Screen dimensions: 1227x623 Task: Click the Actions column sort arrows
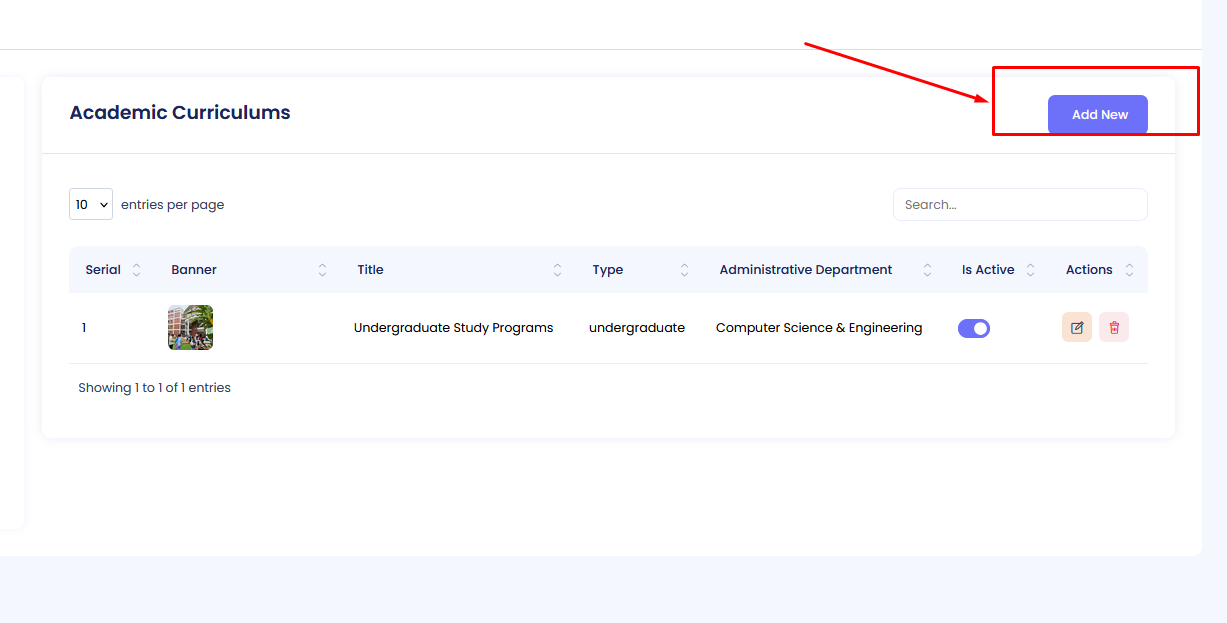coord(1129,270)
